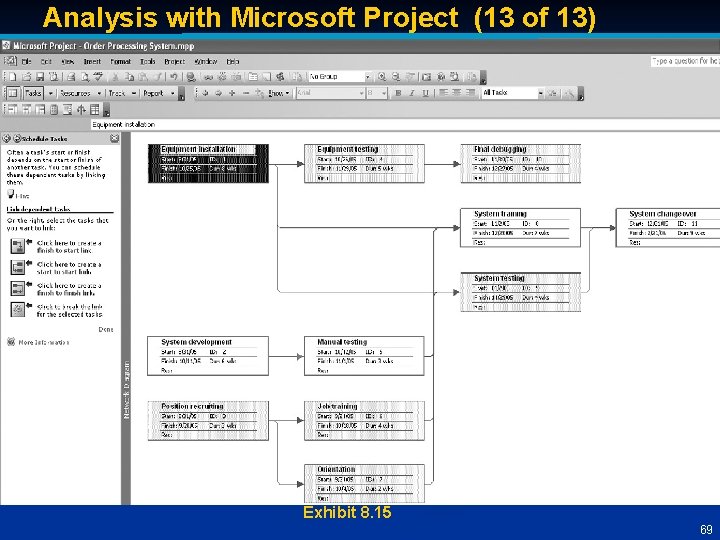This screenshot has height=540, width=720.
Task: Click the finish-to-start link icon
Action: (x=17, y=246)
